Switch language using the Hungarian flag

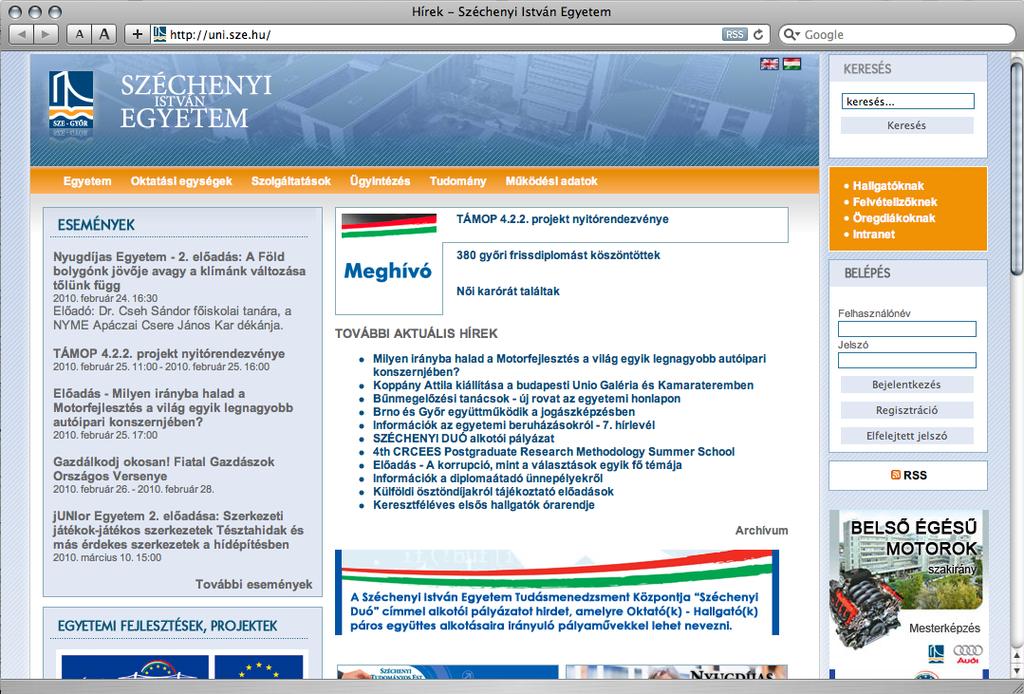792,64
